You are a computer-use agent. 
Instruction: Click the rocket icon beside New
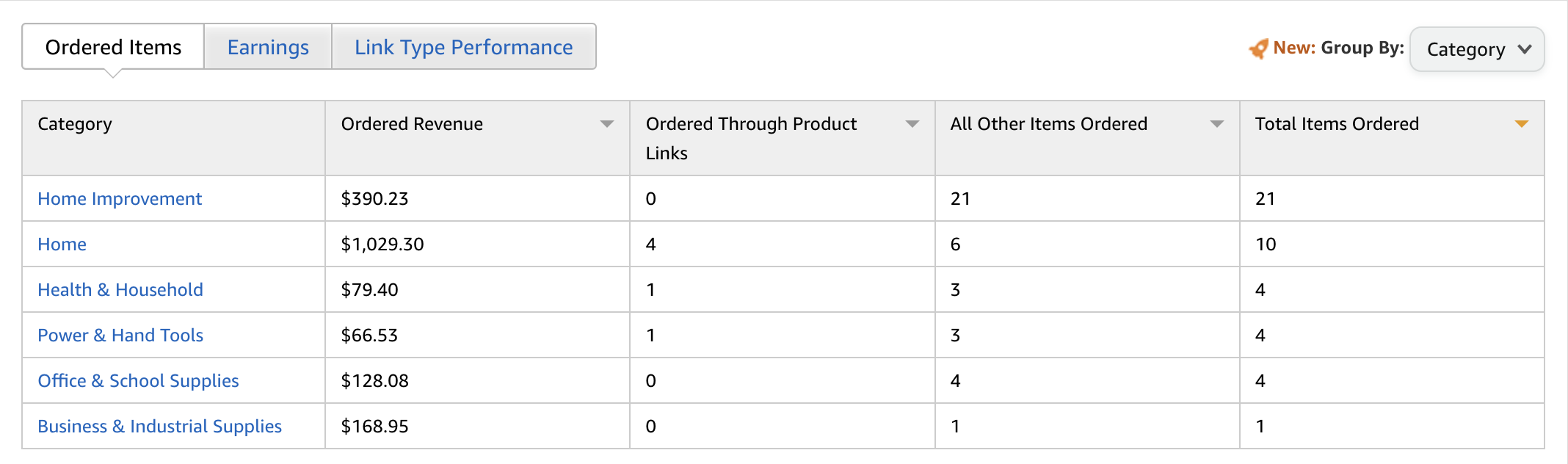(1258, 48)
